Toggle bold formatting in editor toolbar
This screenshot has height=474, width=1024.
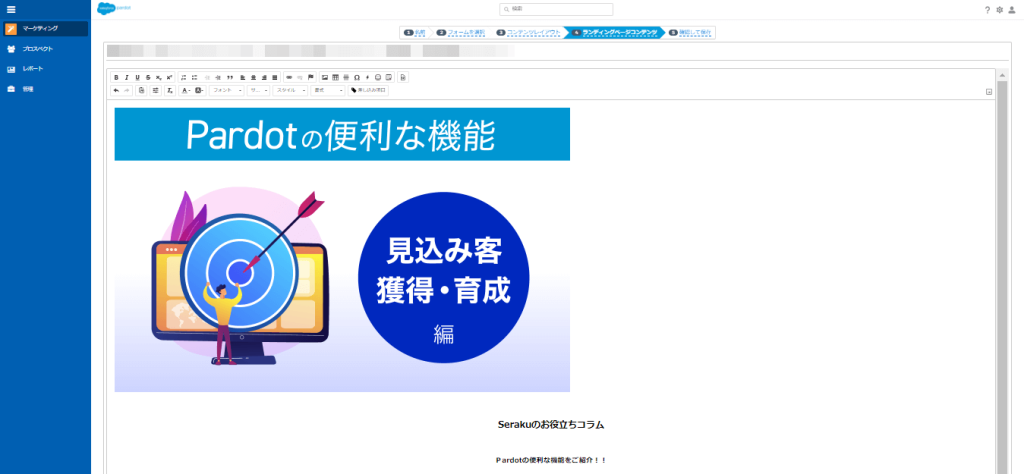coord(116,78)
